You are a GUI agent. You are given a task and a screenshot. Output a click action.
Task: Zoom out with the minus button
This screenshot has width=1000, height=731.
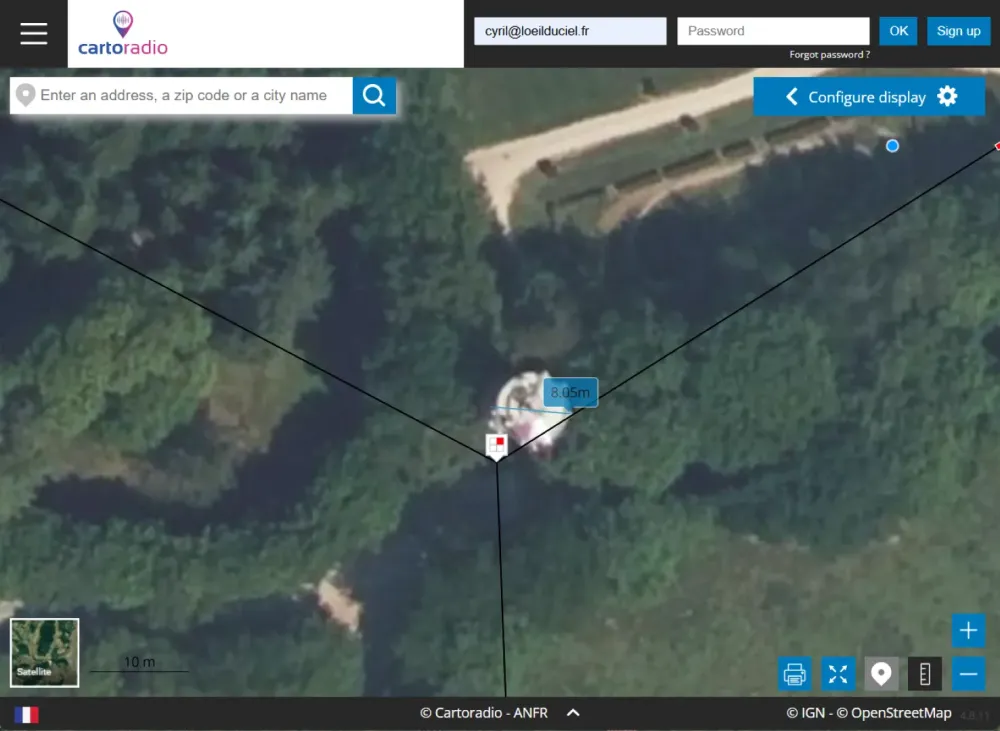tap(968, 674)
